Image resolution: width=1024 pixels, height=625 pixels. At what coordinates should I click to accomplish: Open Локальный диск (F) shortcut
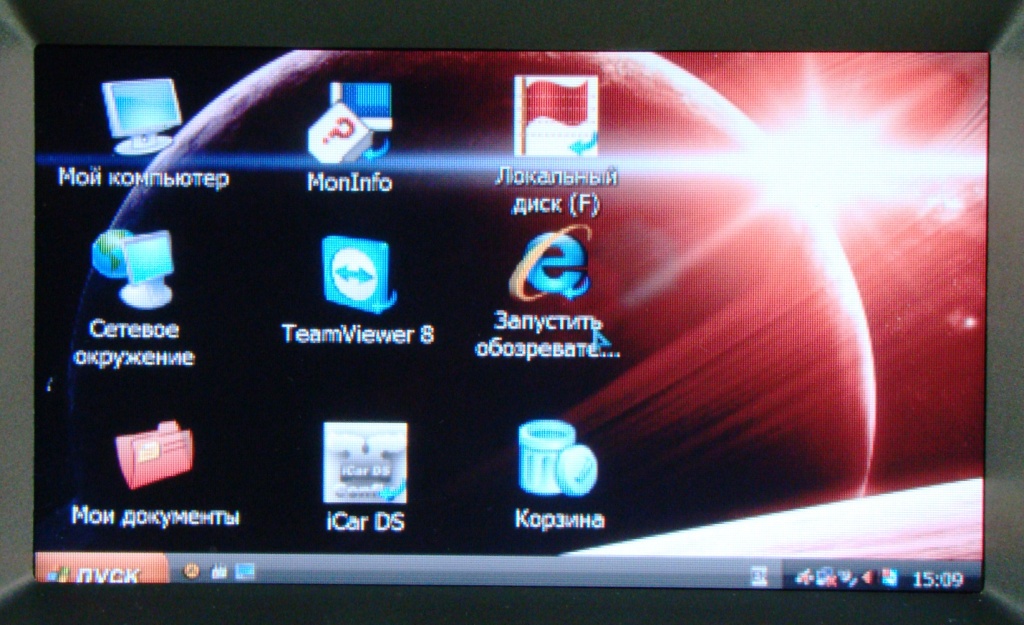[x=555, y=117]
